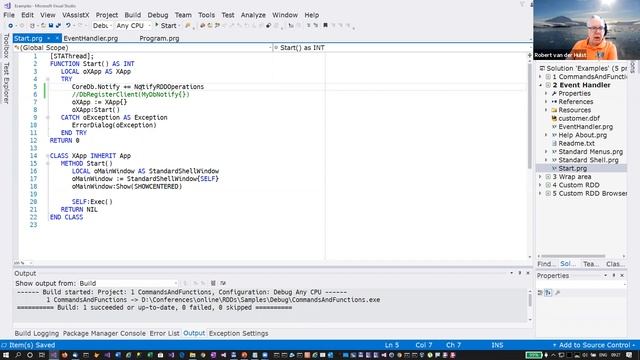Click the Cortana circle on taskbar
The width and height of the screenshot is (640, 360).
30,355
